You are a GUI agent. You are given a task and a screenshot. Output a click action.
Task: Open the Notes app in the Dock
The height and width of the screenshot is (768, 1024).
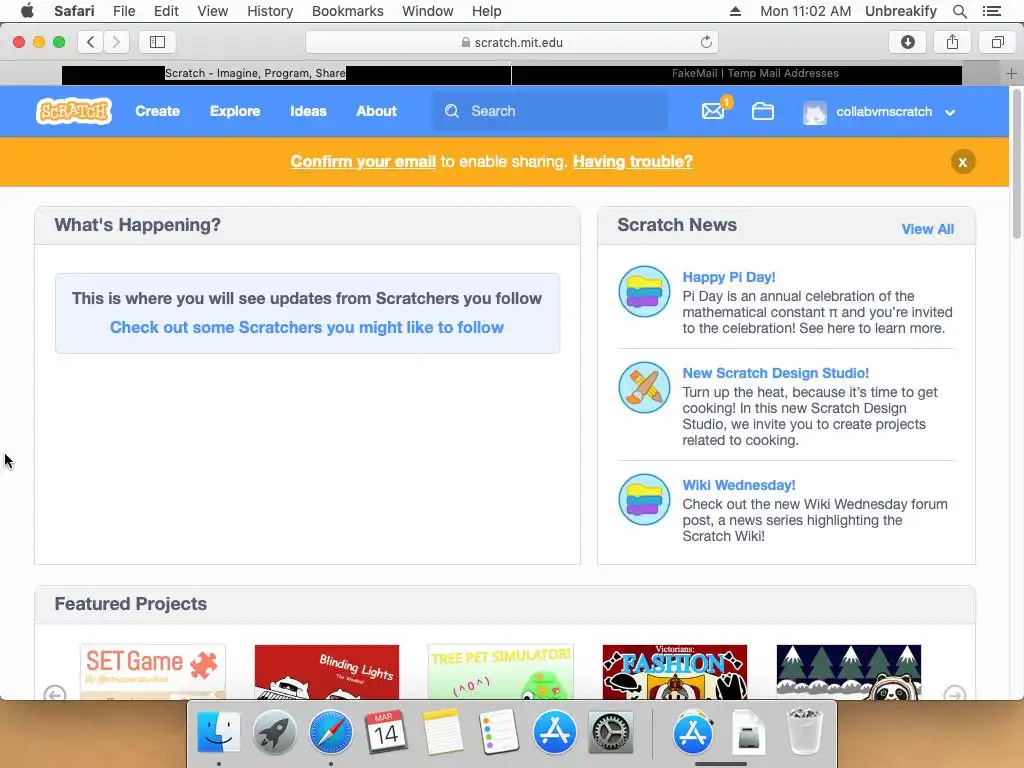(442, 732)
